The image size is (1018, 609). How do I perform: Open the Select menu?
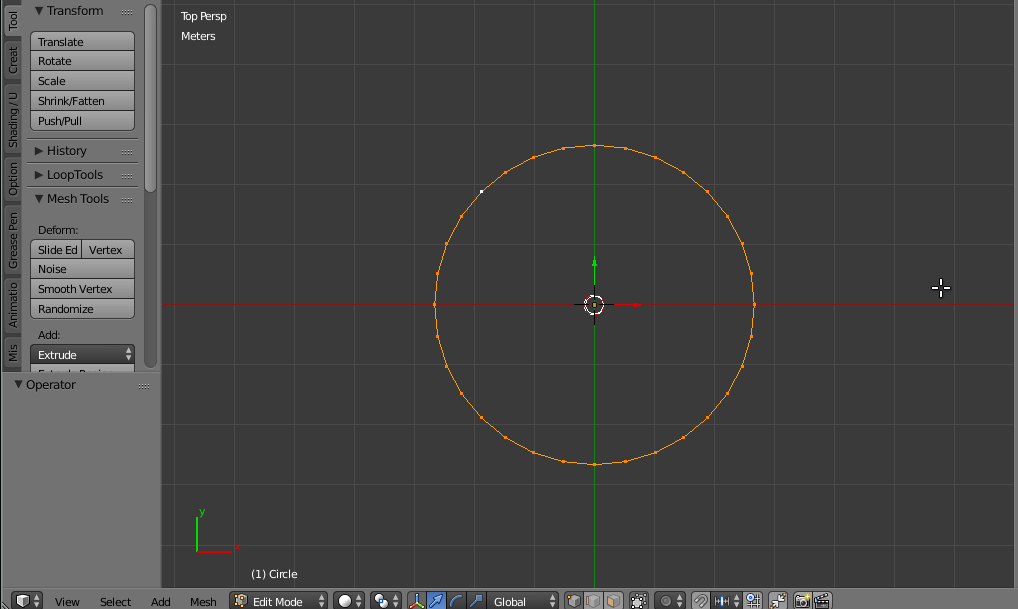(115, 601)
